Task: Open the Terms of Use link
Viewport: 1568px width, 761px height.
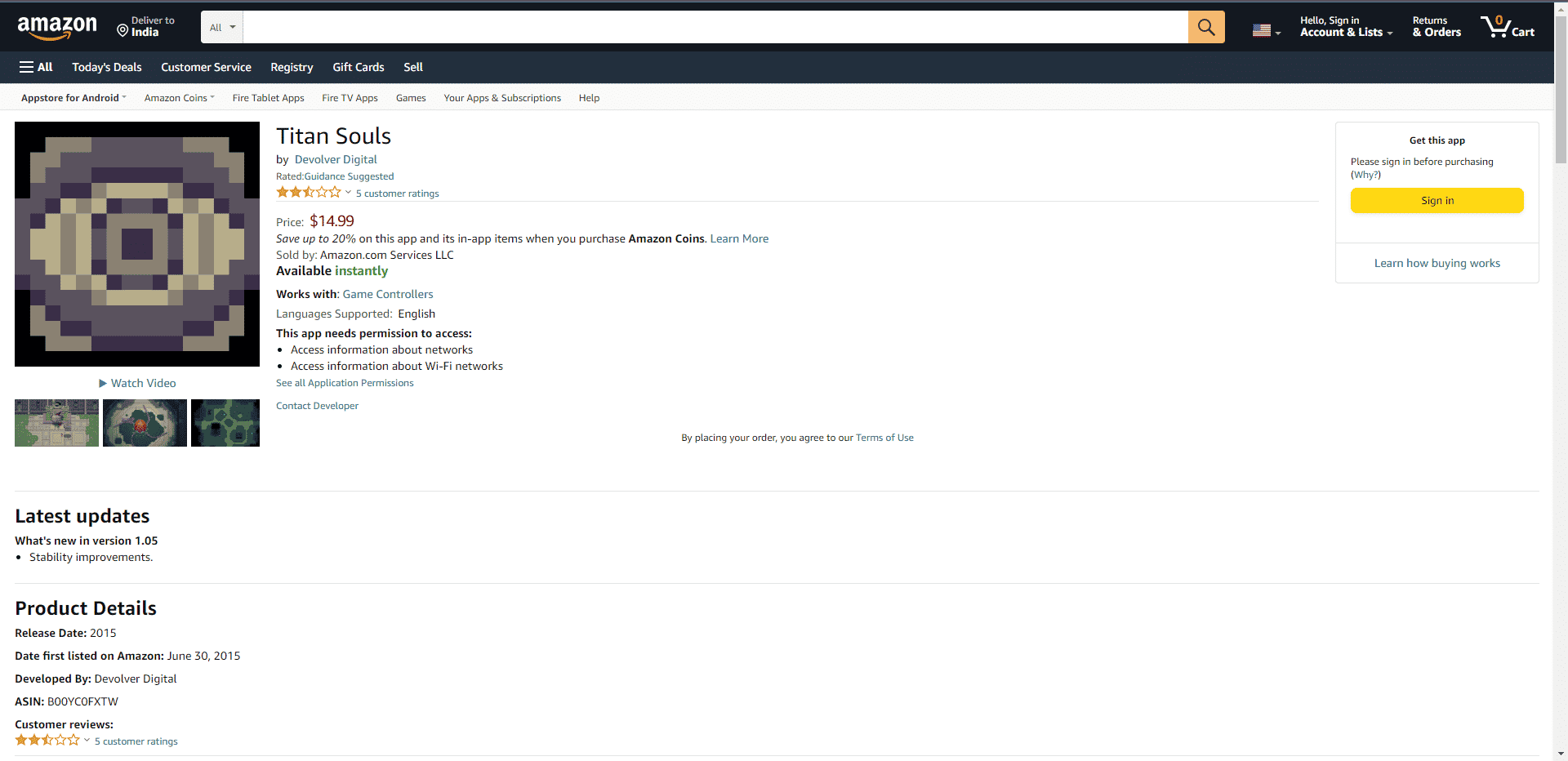Action: coord(884,438)
